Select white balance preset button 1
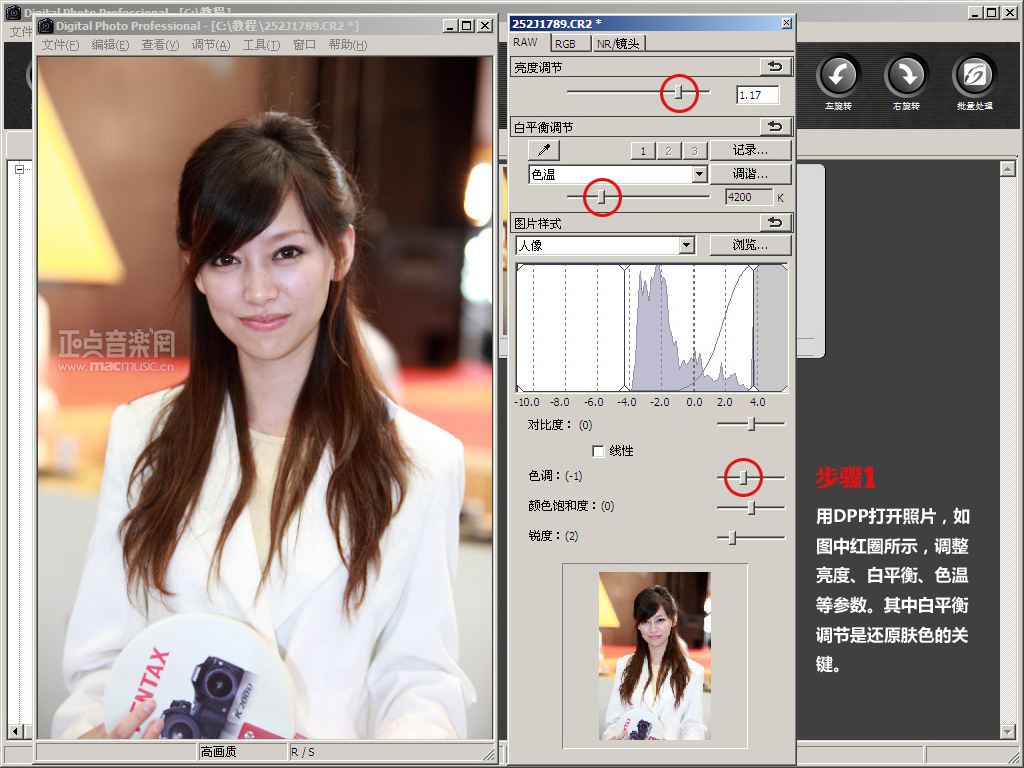This screenshot has width=1024, height=768. click(642, 151)
